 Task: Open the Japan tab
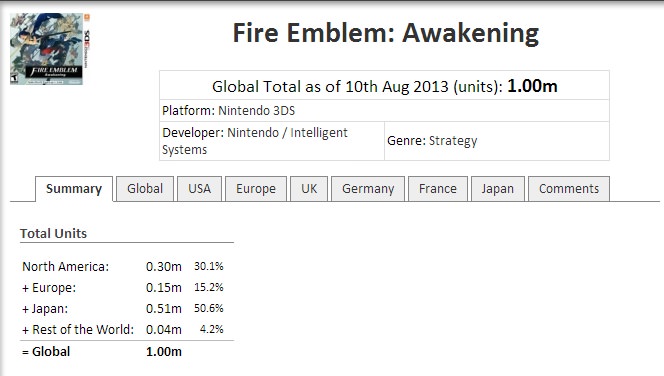(x=498, y=189)
